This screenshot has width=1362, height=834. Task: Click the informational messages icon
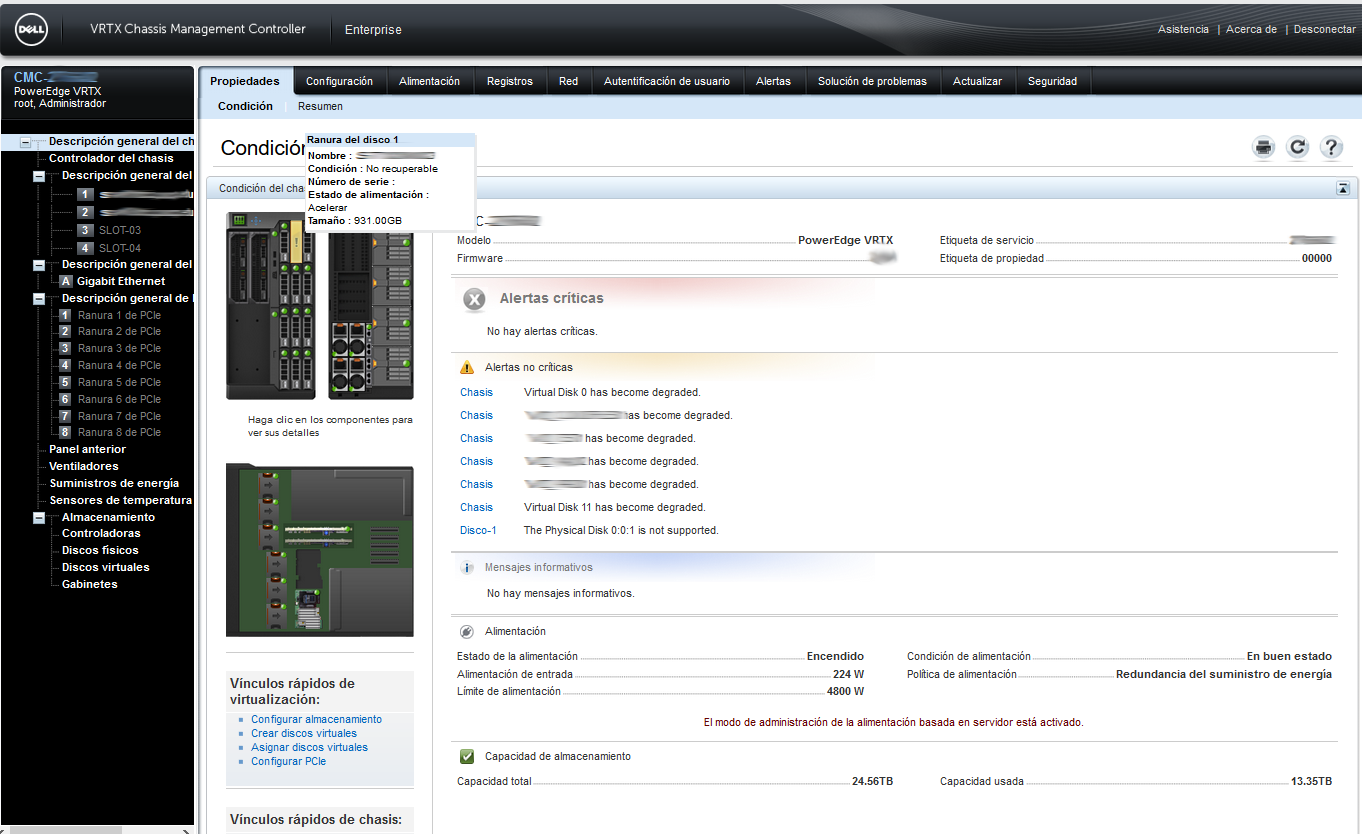click(467, 568)
